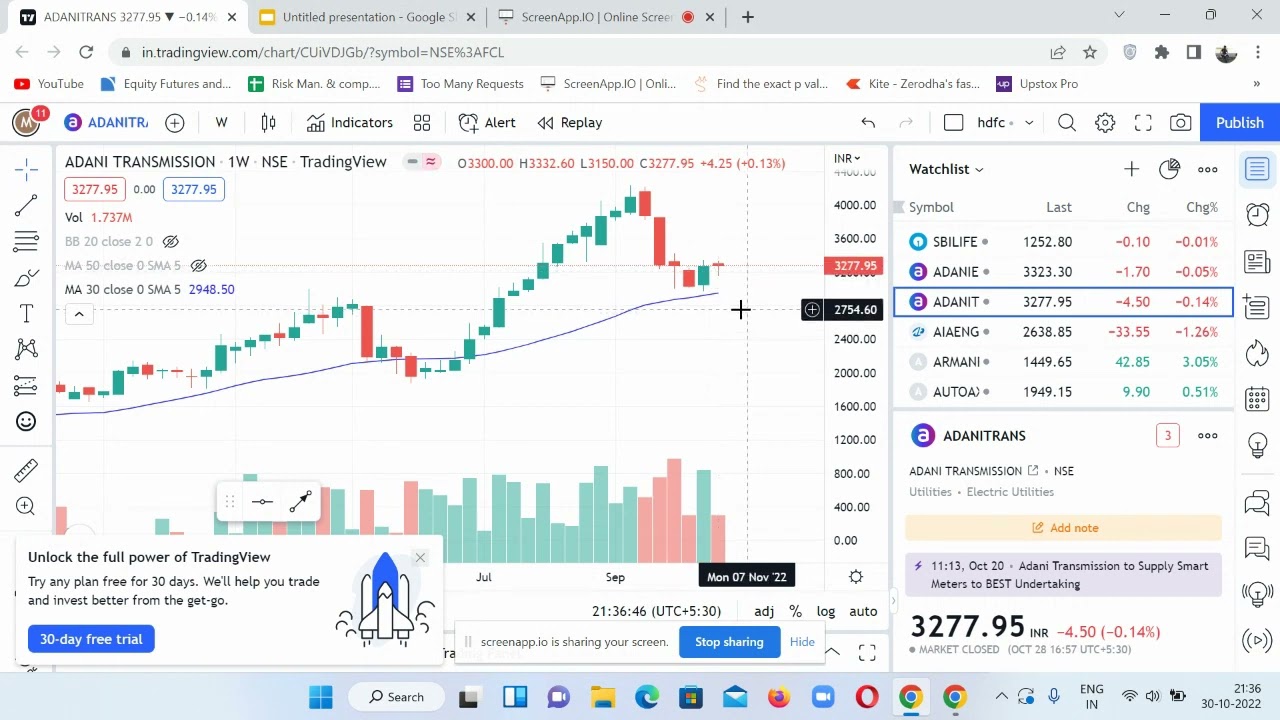
Task: Open chart settings gear
Action: pos(1105,122)
